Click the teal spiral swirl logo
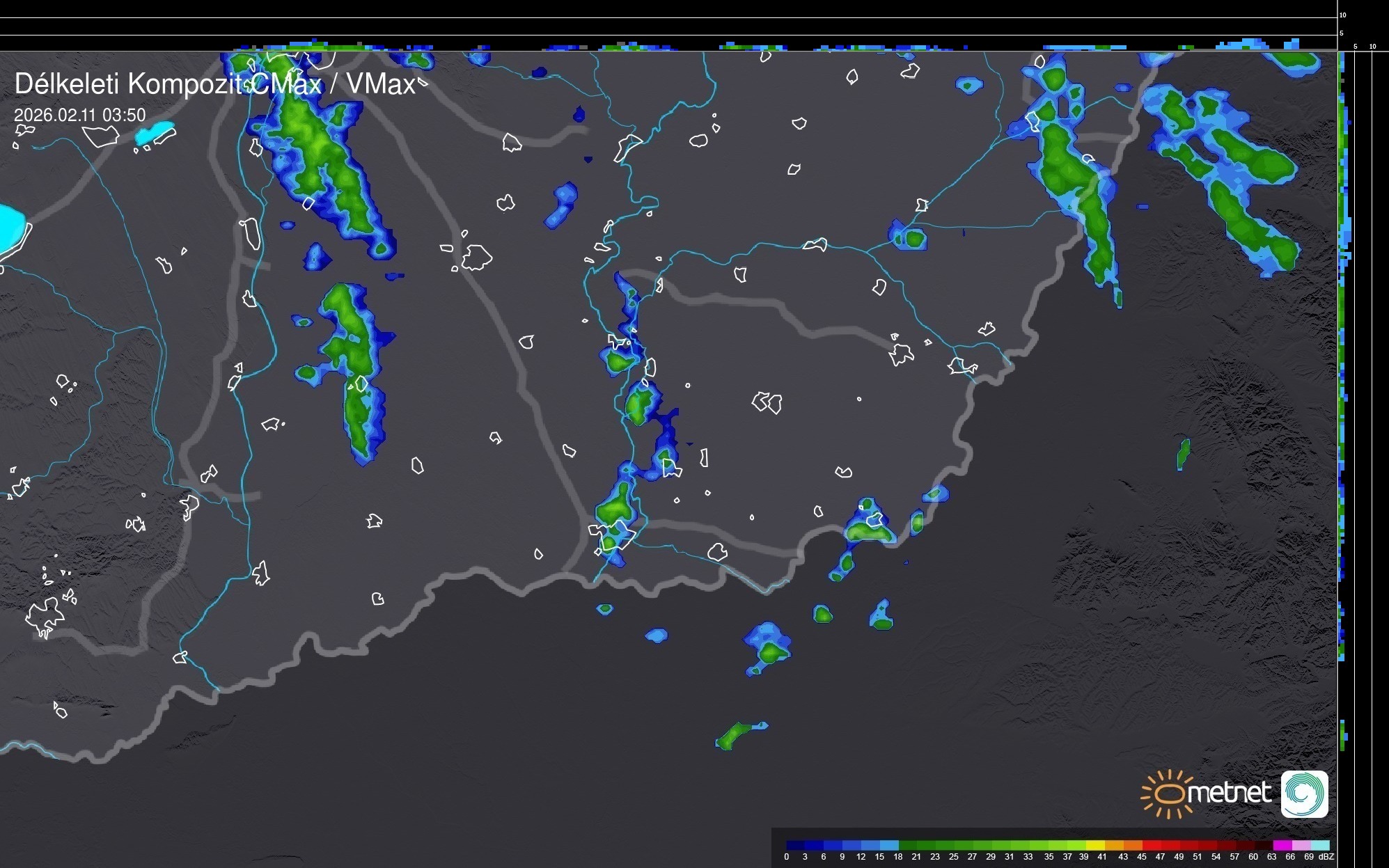The height and width of the screenshot is (868, 1389). pyautogui.click(x=1304, y=794)
